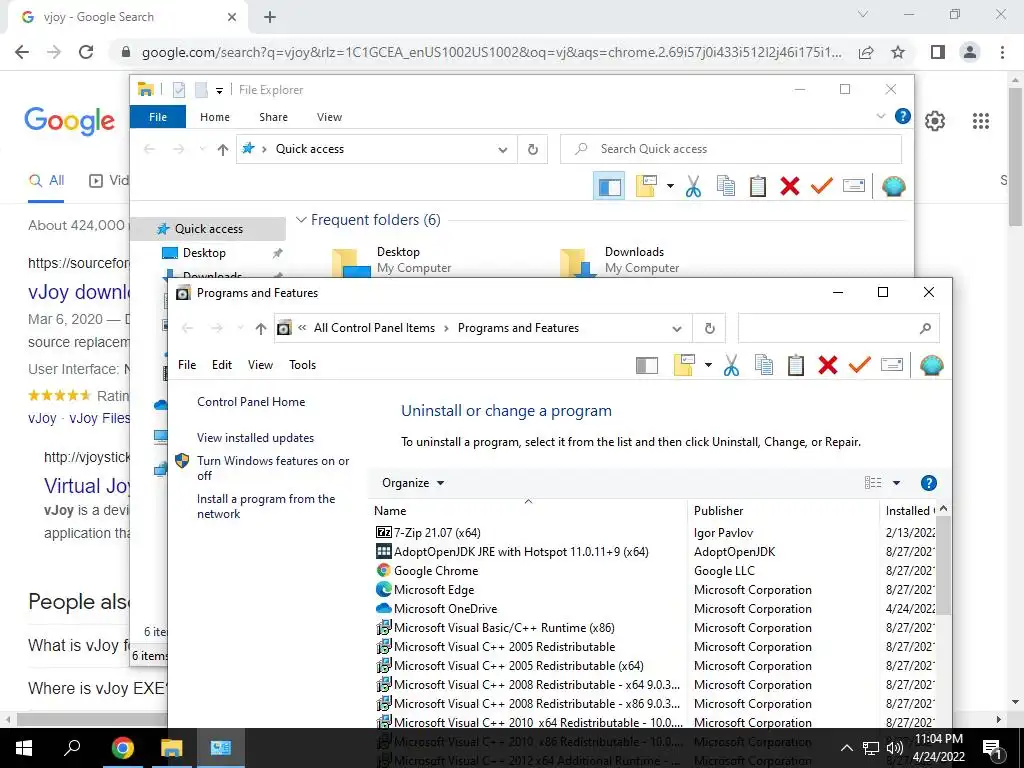The image size is (1024, 768).
Task: Click red X Delete icon in File Explorer toolbar
Action: 790,186
